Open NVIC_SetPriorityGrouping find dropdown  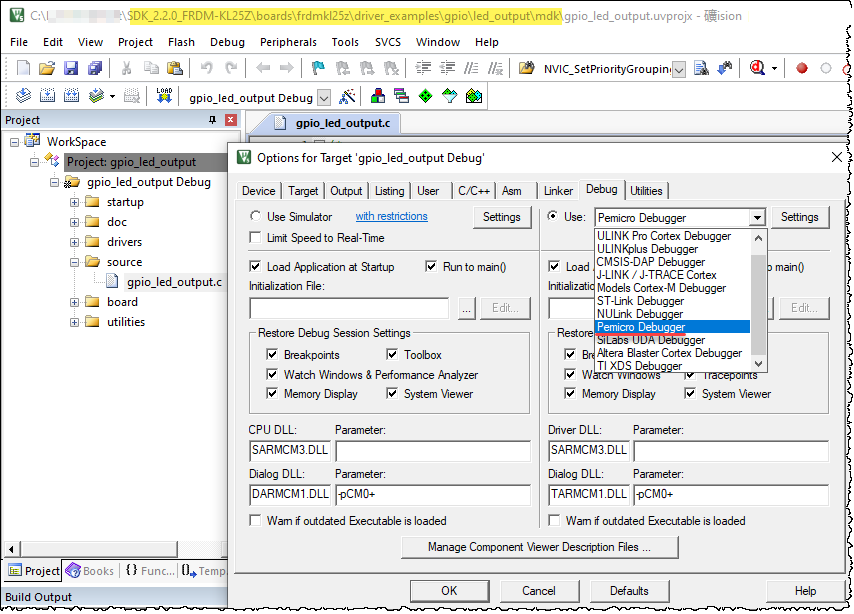(x=679, y=70)
